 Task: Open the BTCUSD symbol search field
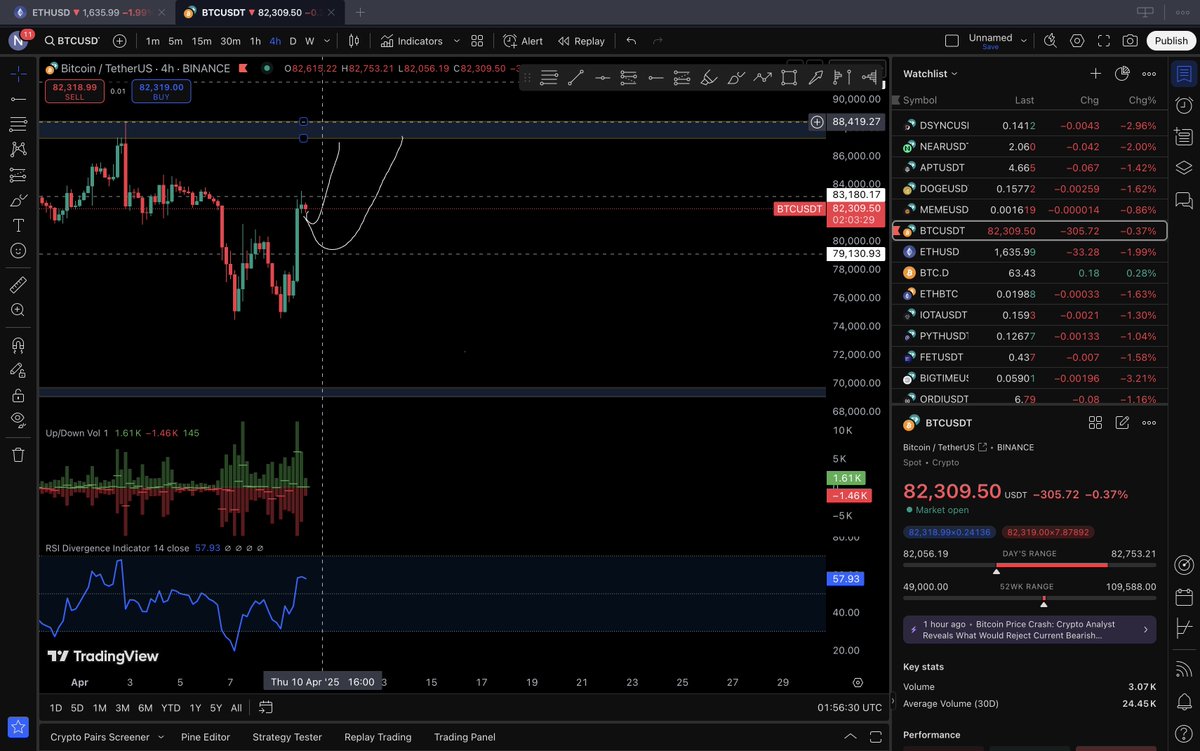coord(73,41)
